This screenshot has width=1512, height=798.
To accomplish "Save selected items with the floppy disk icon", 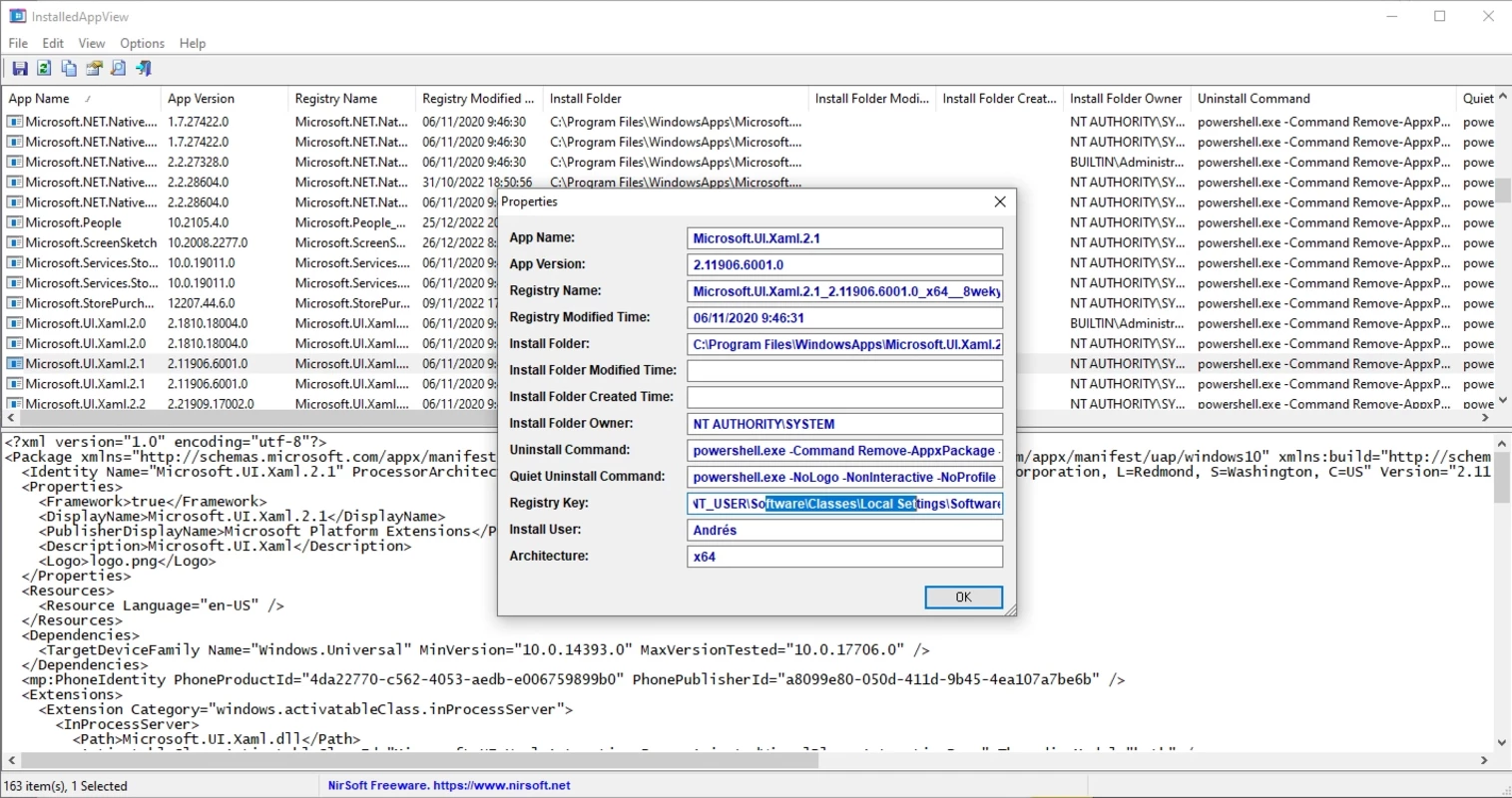I will point(20,69).
